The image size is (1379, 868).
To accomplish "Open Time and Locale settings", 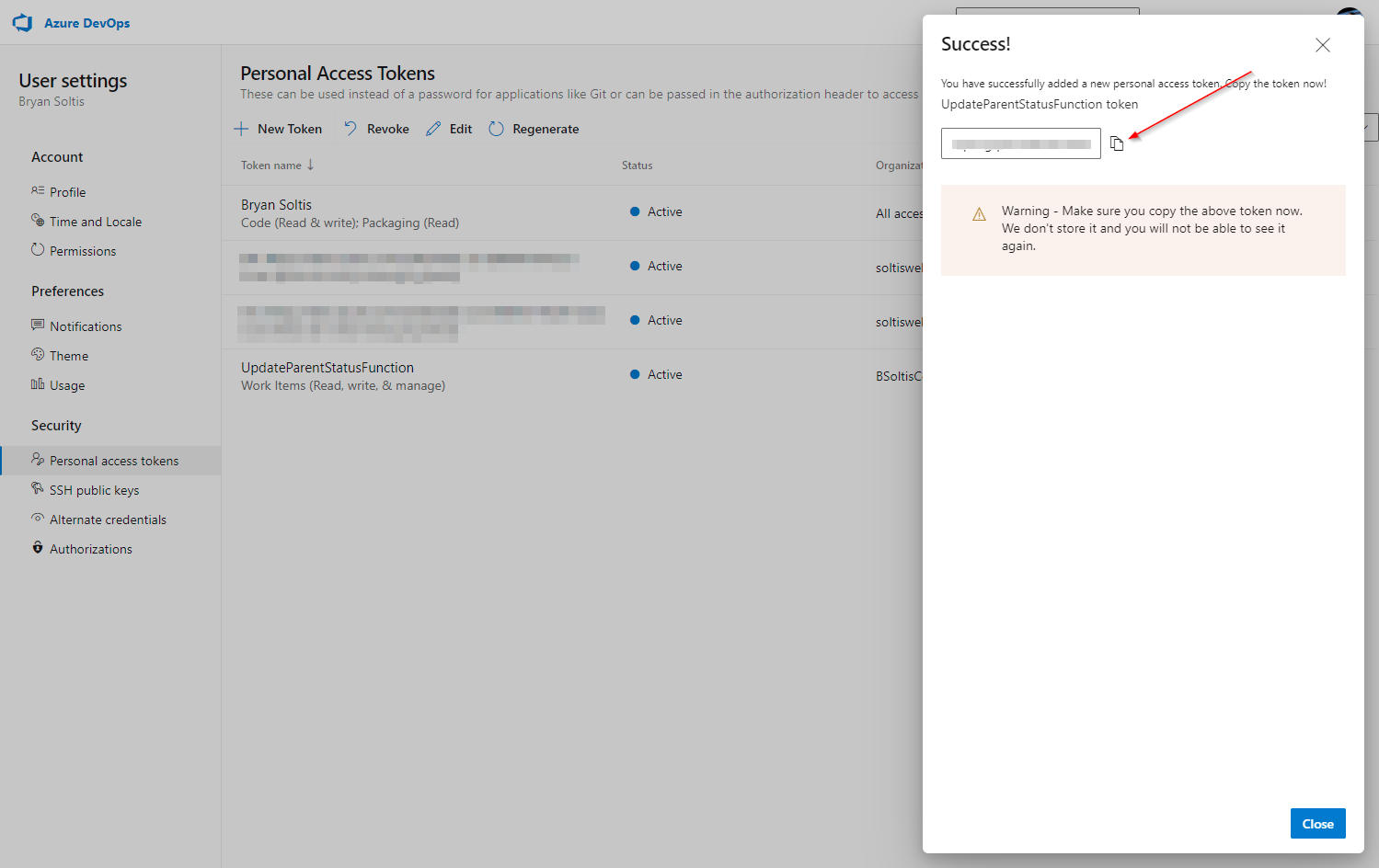I will pyautogui.click(x=95, y=222).
